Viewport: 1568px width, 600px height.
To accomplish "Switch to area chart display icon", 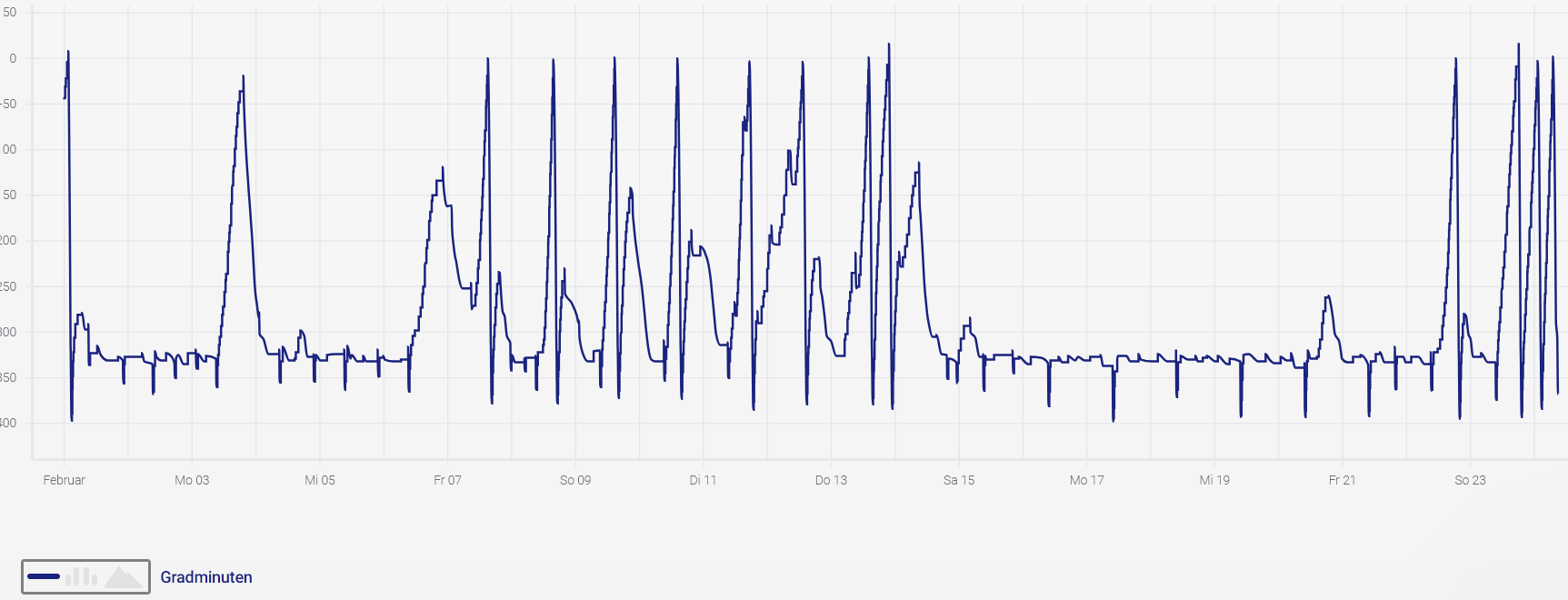I will 124,576.
